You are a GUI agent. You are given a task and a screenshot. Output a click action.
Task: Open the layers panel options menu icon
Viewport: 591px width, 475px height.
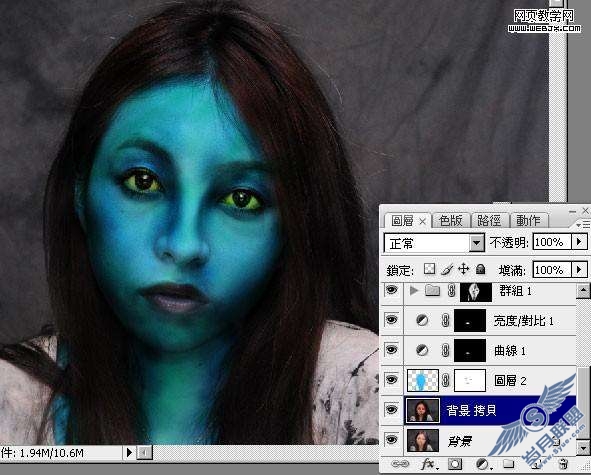[583, 225]
